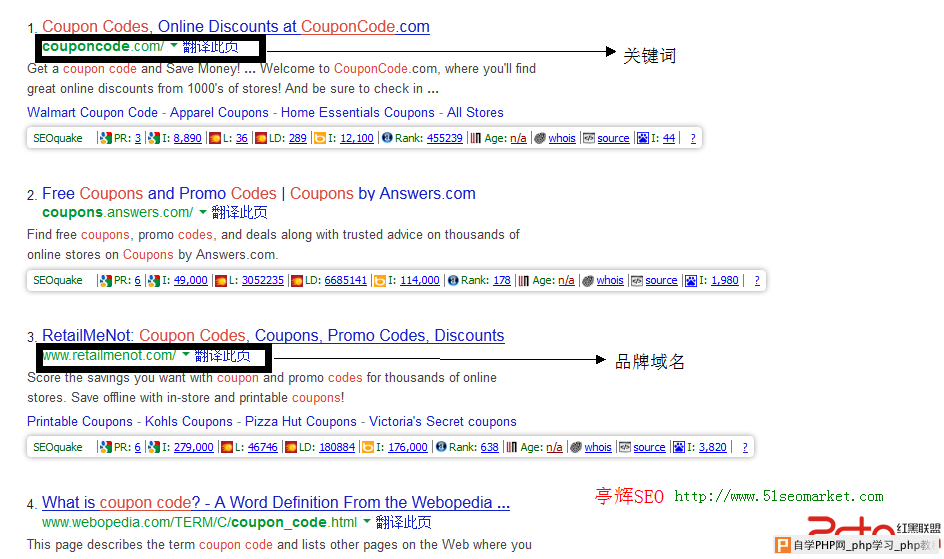The height and width of the screenshot is (559, 944).
Task: Open the CouponCode.com result title link
Action: click(x=236, y=26)
